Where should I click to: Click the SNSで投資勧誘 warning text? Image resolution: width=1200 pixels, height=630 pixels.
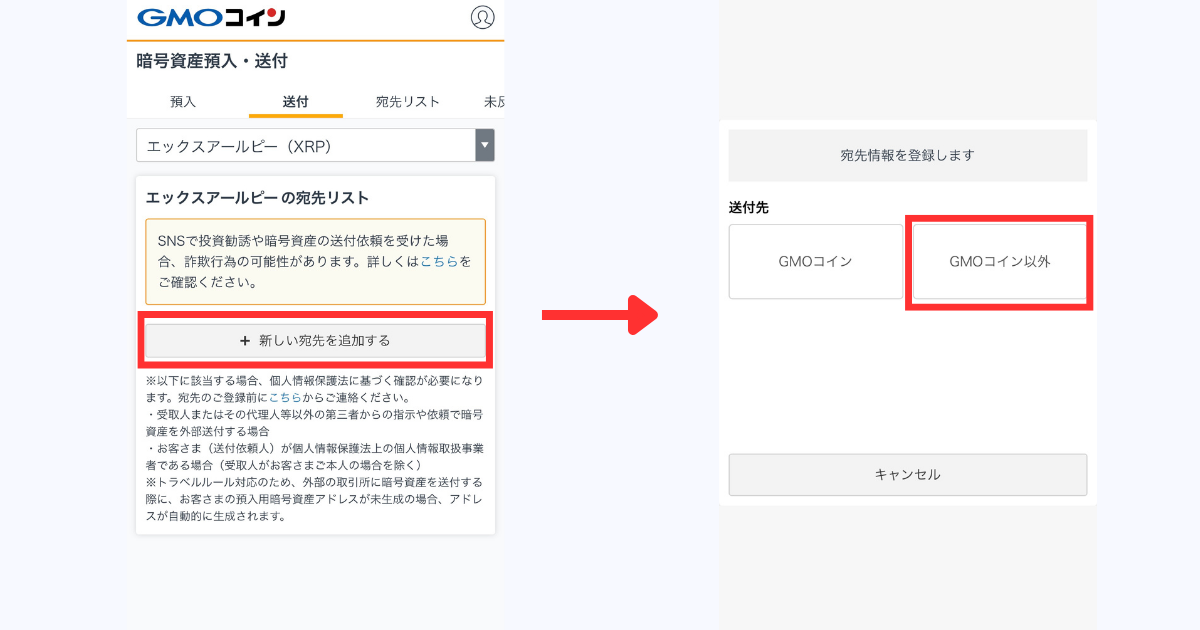(x=315, y=261)
